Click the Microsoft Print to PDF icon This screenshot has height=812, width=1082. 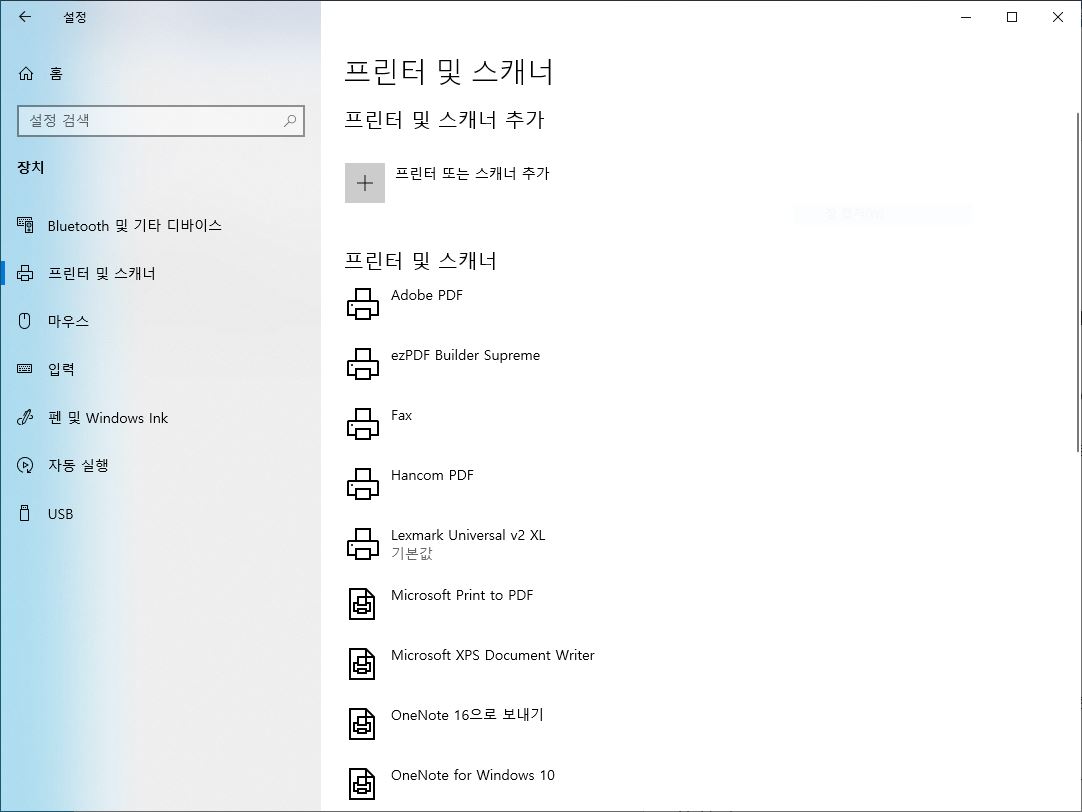point(362,604)
